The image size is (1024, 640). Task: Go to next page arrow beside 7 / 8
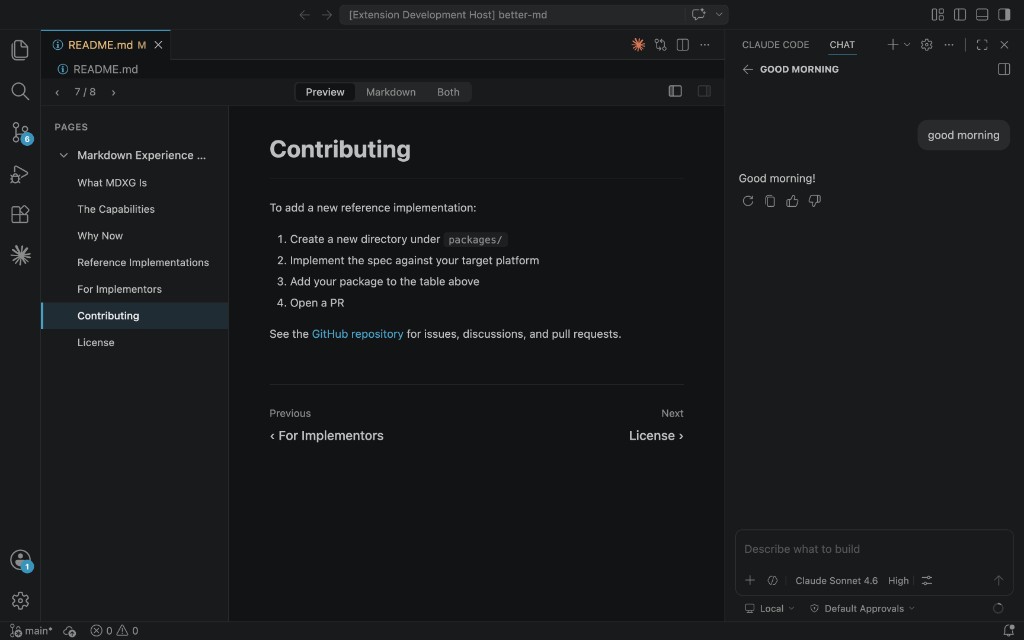pos(114,92)
